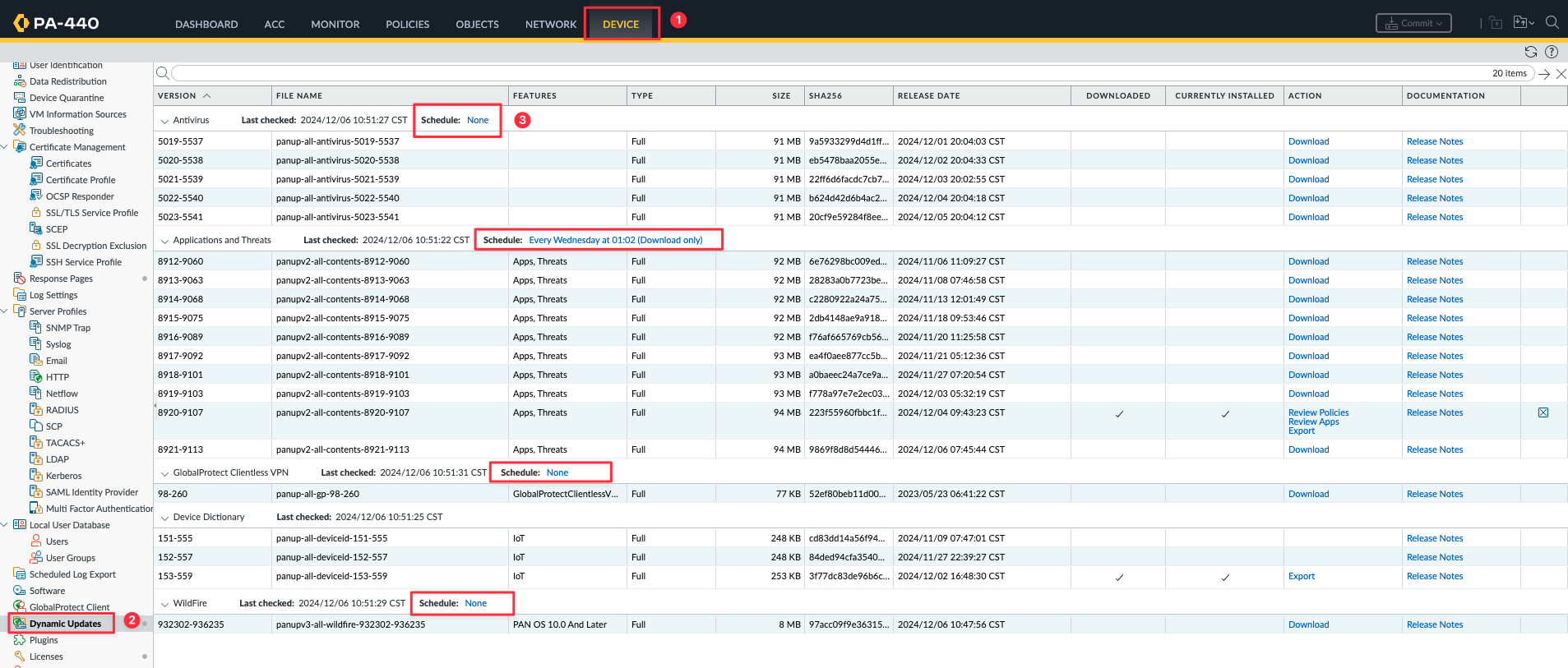This screenshot has height=668, width=1568.
Task: Click the SNMP Trap icon in sidebar
Action: pos(36,328)
